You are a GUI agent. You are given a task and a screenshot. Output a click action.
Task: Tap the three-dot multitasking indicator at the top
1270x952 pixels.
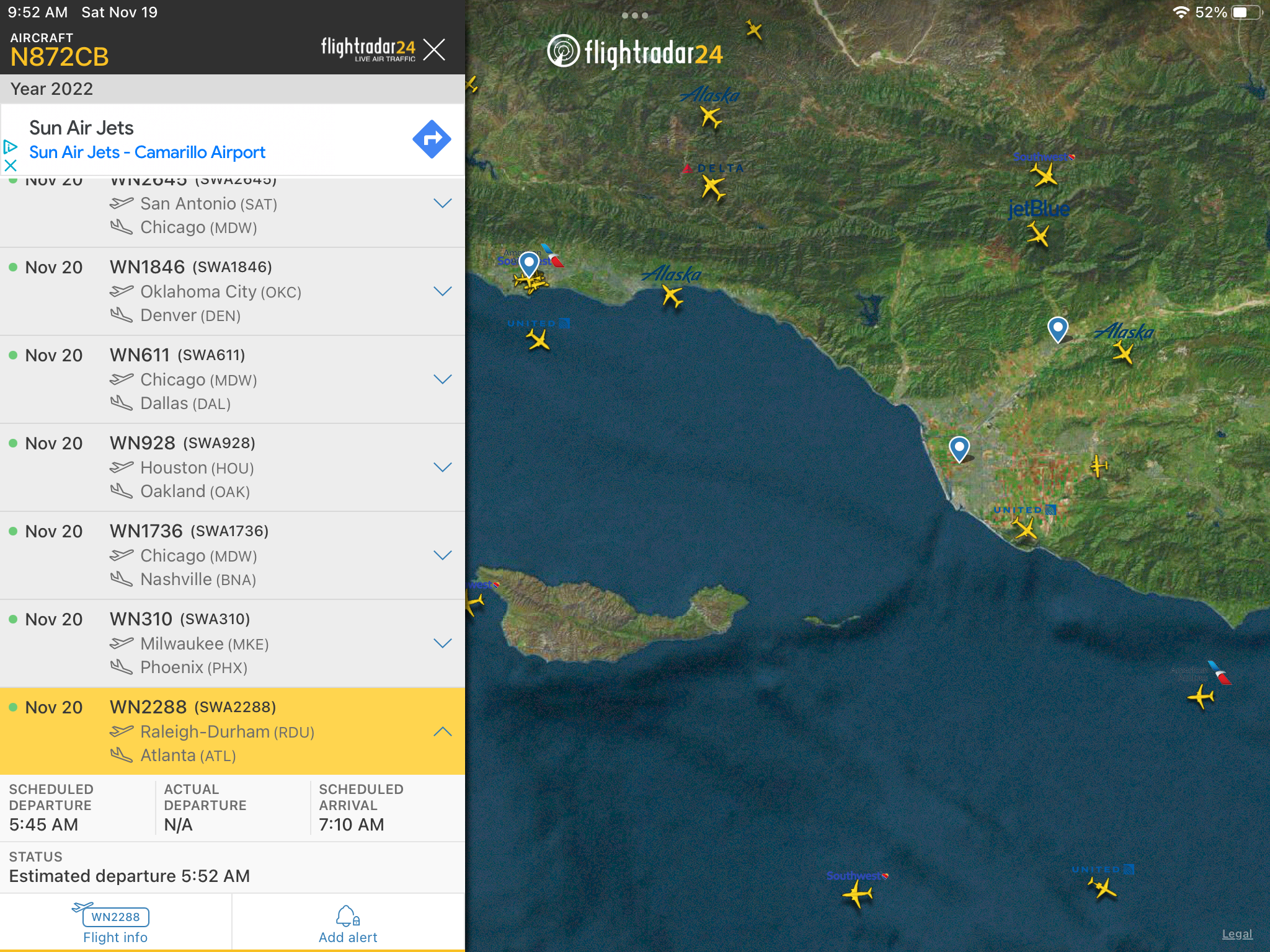[x=635, y=15]
